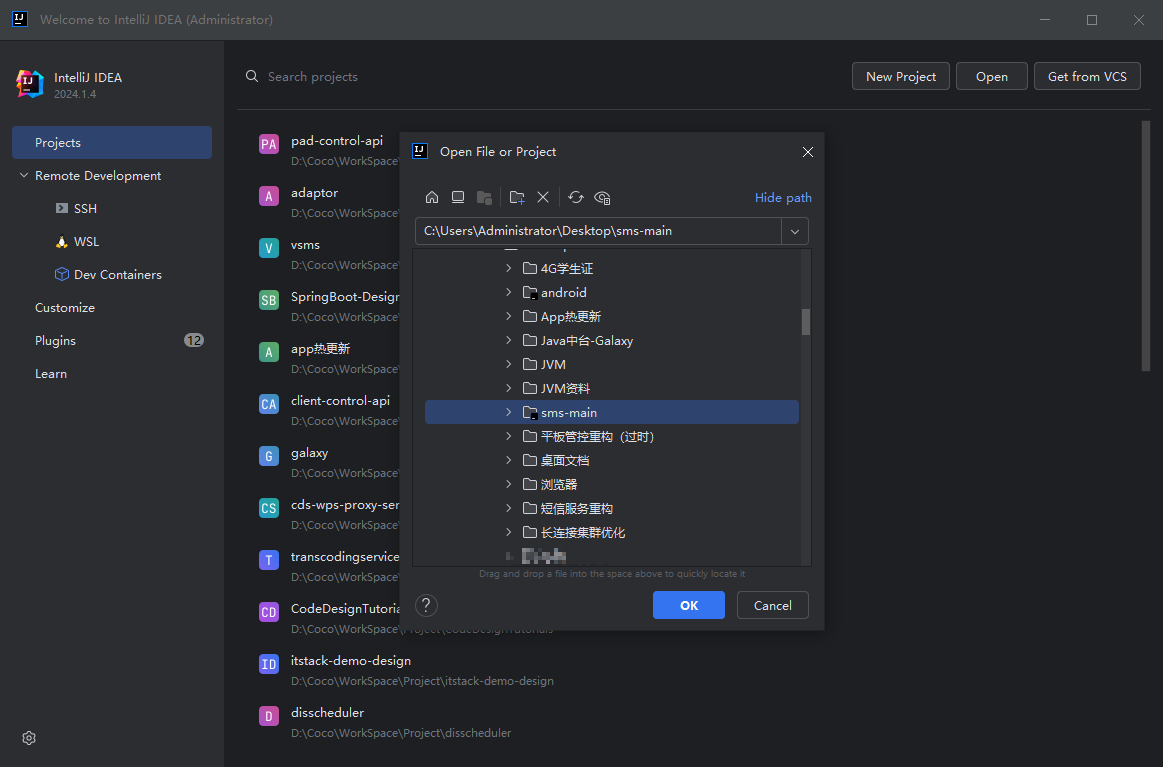Image resolution: width=1163 pixels, height=767 pixels.
Task: Click the file tree vertical scrollbar thumb
Action: tap(805, 322)
